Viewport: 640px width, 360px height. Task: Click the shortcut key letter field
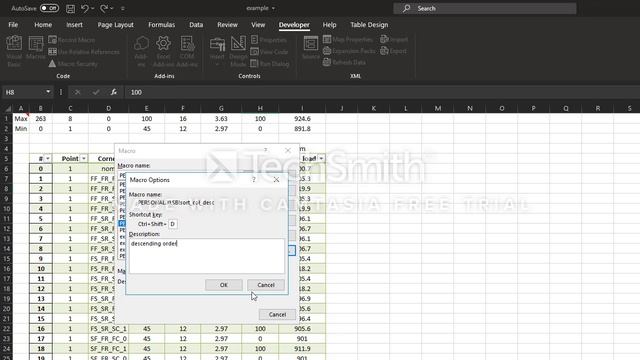pos(173,224)
